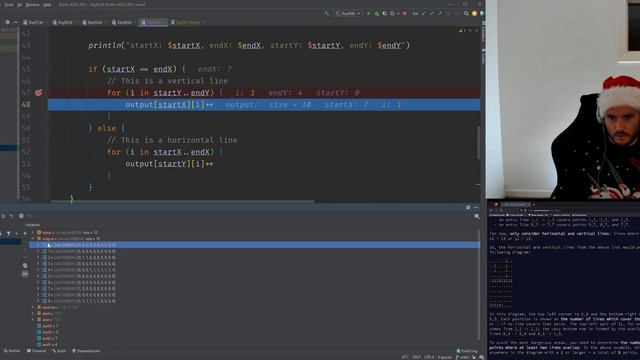The image size is (640, 360).
Task: Click the red Stop icon in toolbar
Action: [404, 13]
